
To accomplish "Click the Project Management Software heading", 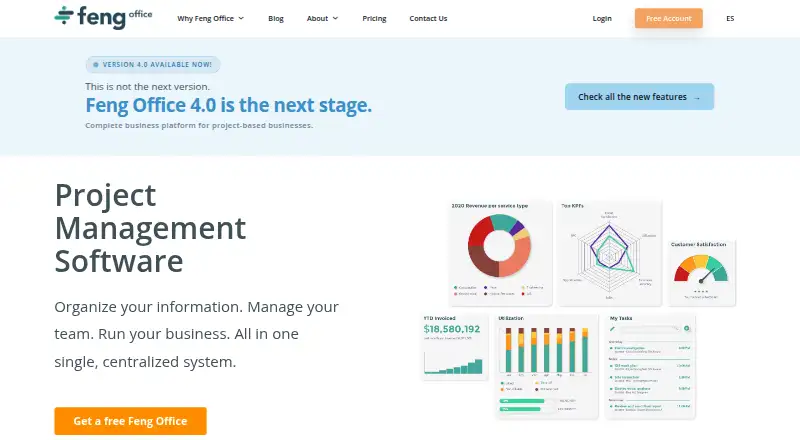I will [151, 228].
